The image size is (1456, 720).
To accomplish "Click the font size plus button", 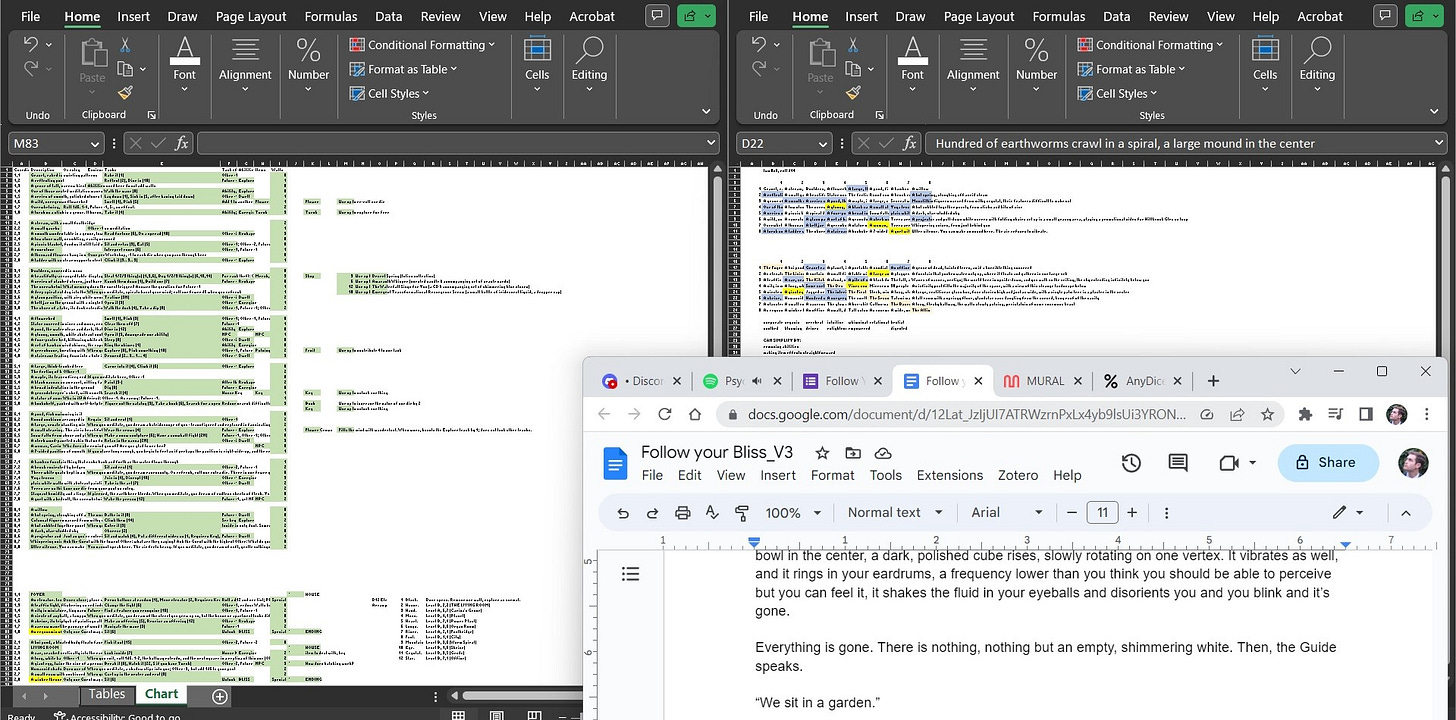I will [1132, 513].
